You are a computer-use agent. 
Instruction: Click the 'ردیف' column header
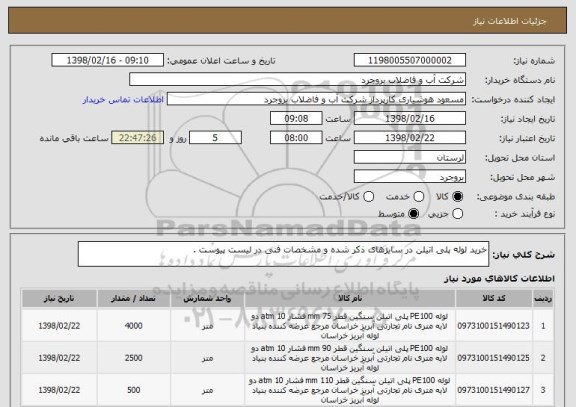(543, 298)
